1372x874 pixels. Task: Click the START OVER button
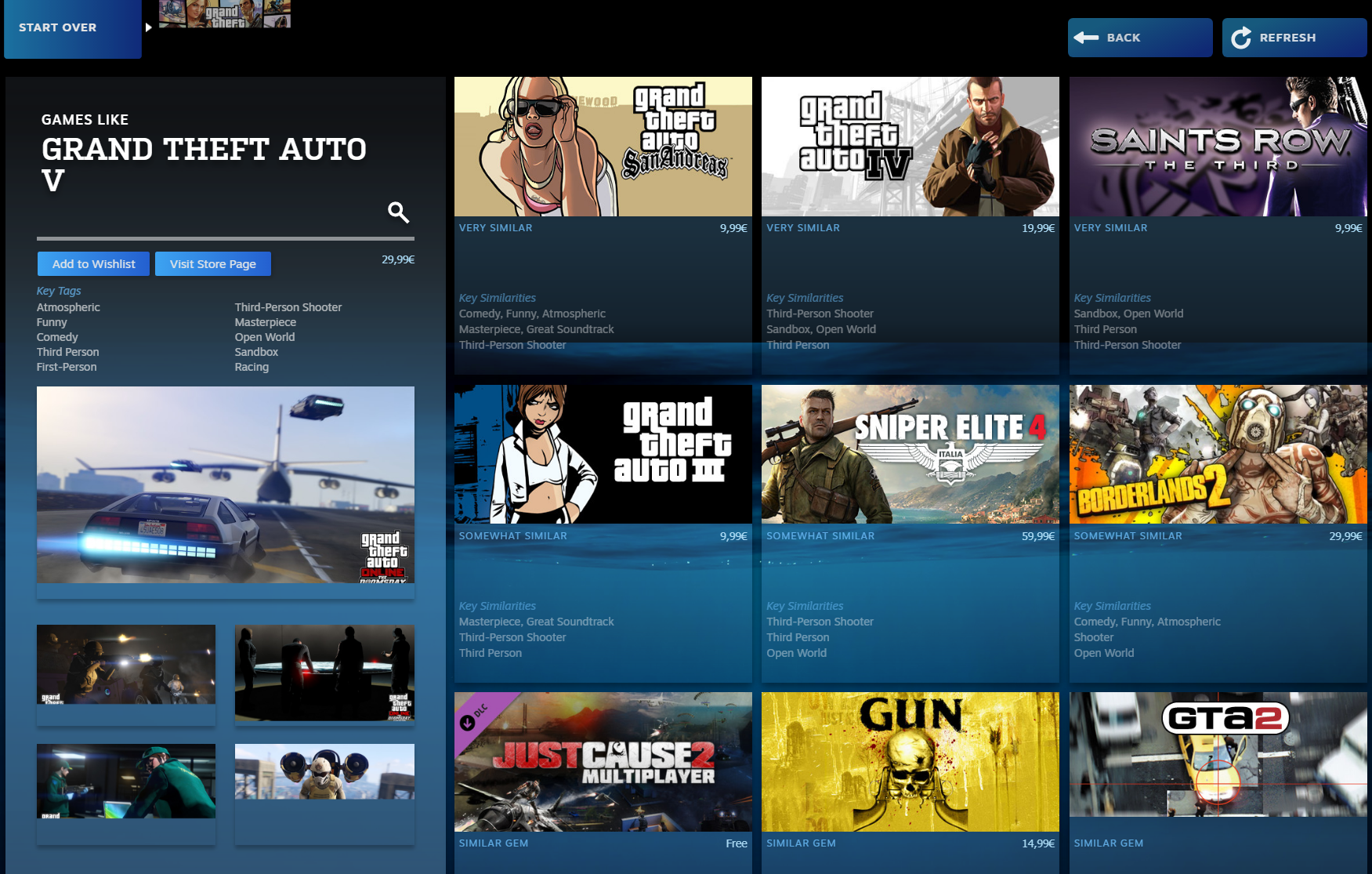[73, 28]
